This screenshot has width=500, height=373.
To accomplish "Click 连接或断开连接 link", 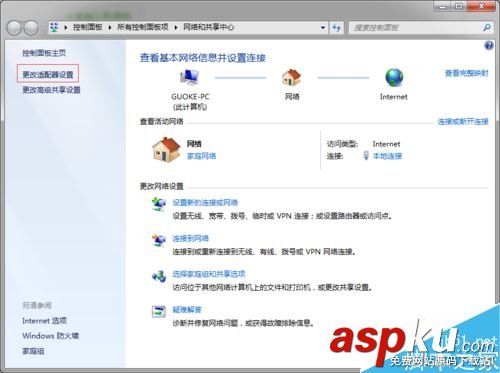I will (x=463, y=122).
